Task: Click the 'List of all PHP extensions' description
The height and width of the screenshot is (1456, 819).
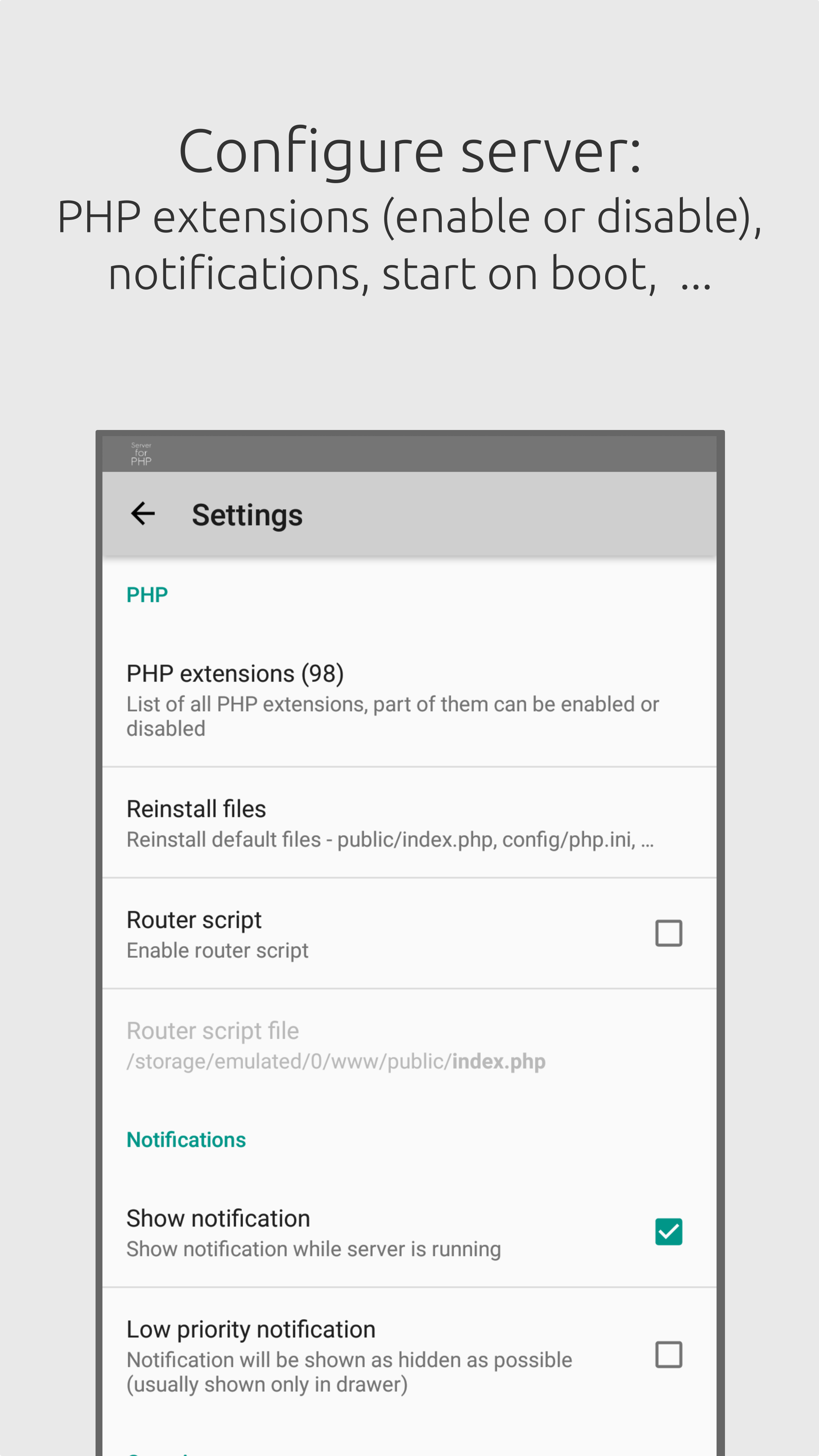Action: tap(392, 716)
